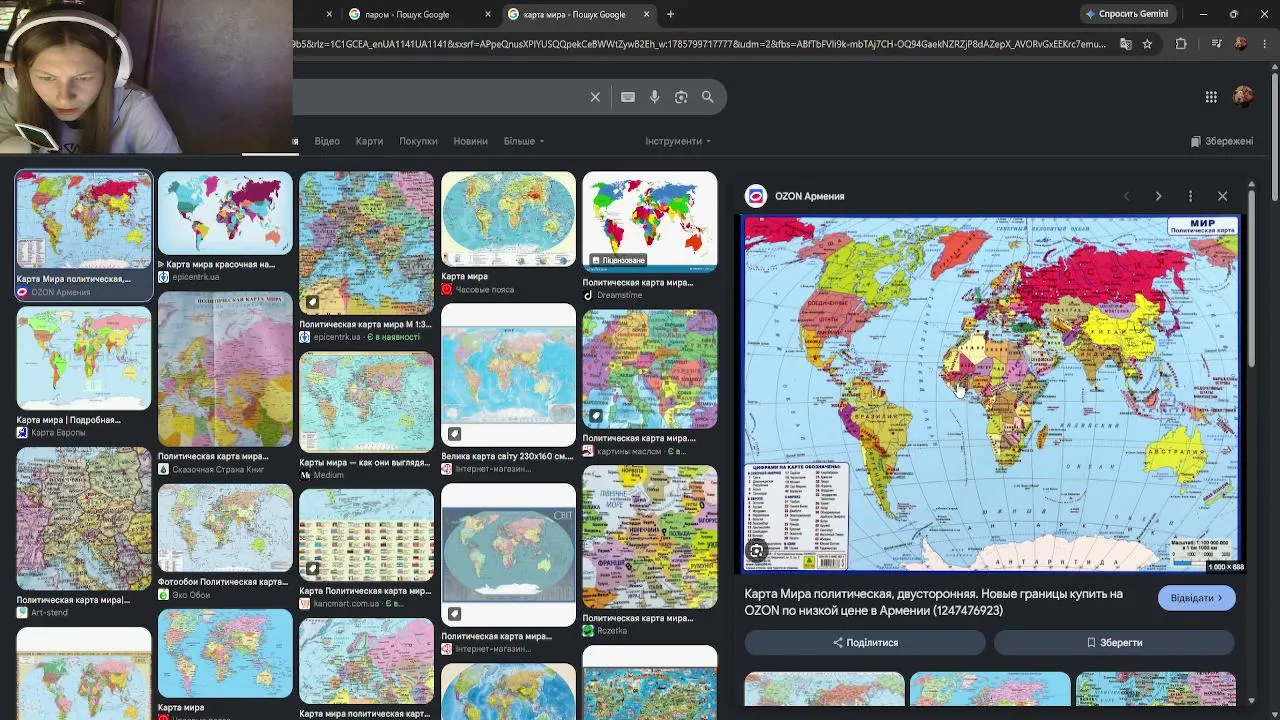Click the Ліцензоване badge on Dreamstime image
This screenshot has width=1280, height=720.
[618, 260]
